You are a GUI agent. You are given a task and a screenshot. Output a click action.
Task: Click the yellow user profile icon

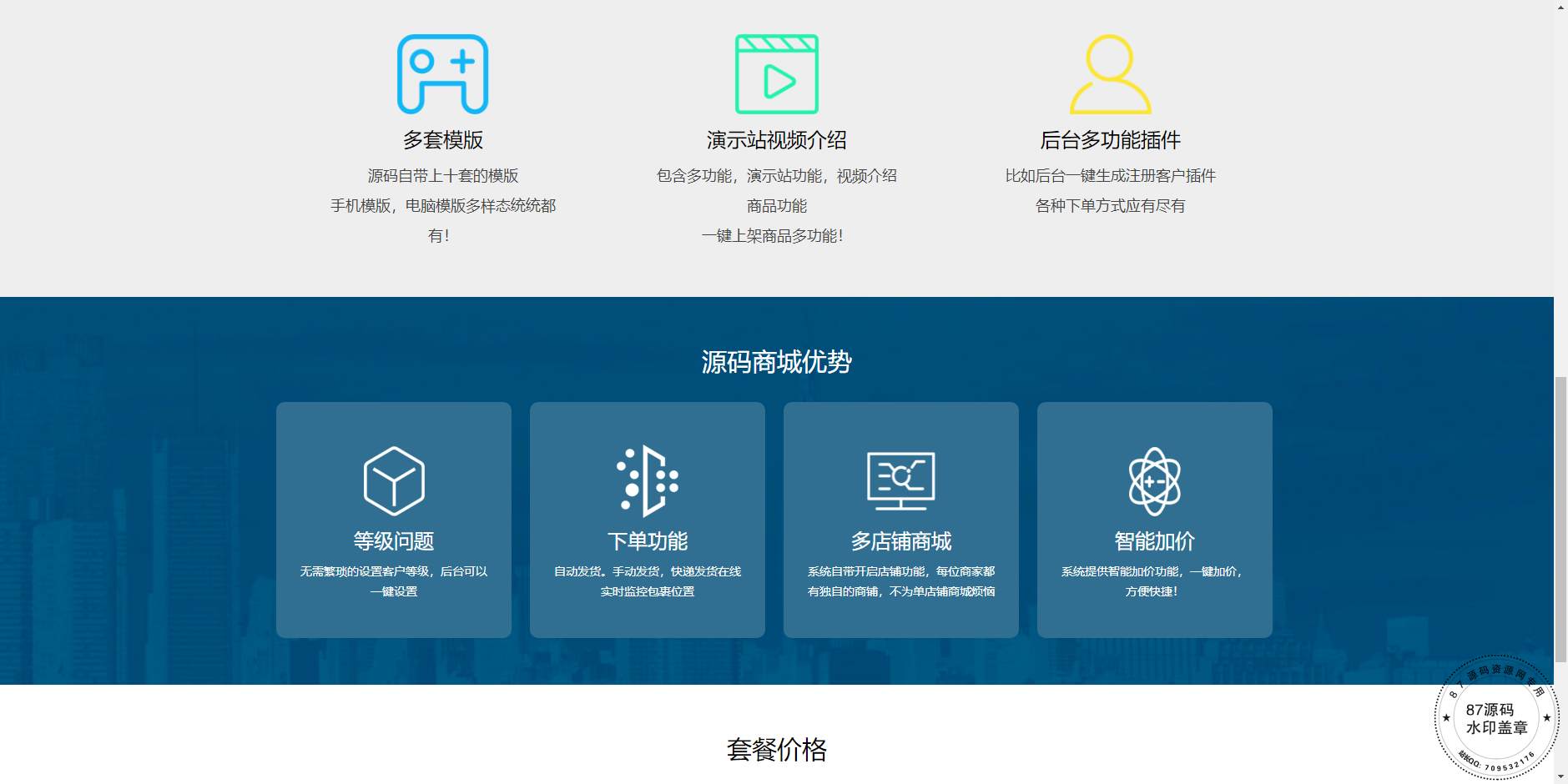tap(1110, 74)
